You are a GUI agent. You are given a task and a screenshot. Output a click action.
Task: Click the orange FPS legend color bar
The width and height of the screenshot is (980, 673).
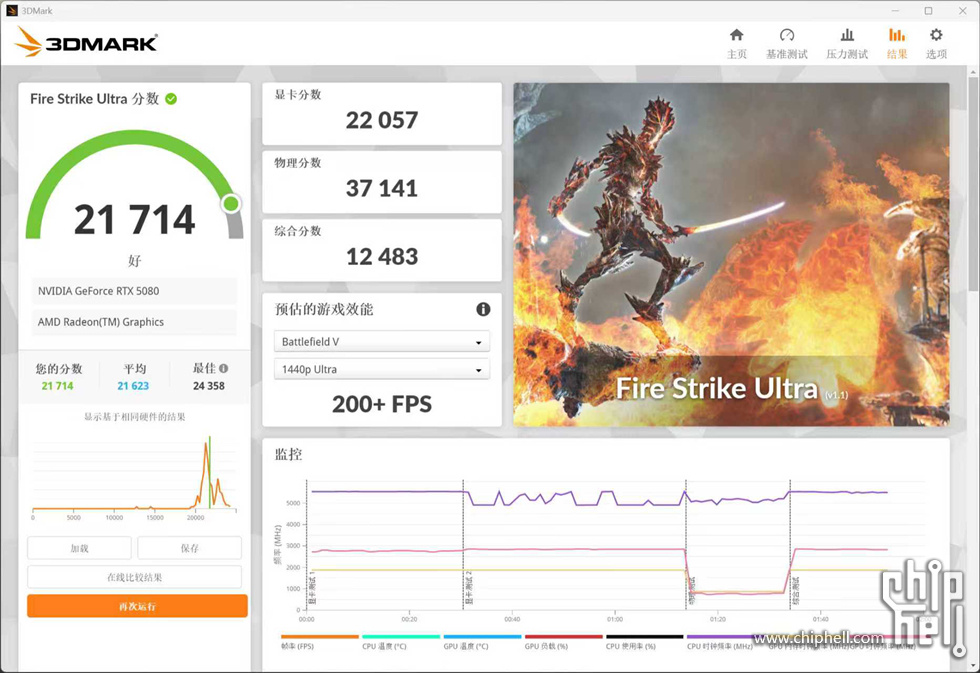[320, 637]
